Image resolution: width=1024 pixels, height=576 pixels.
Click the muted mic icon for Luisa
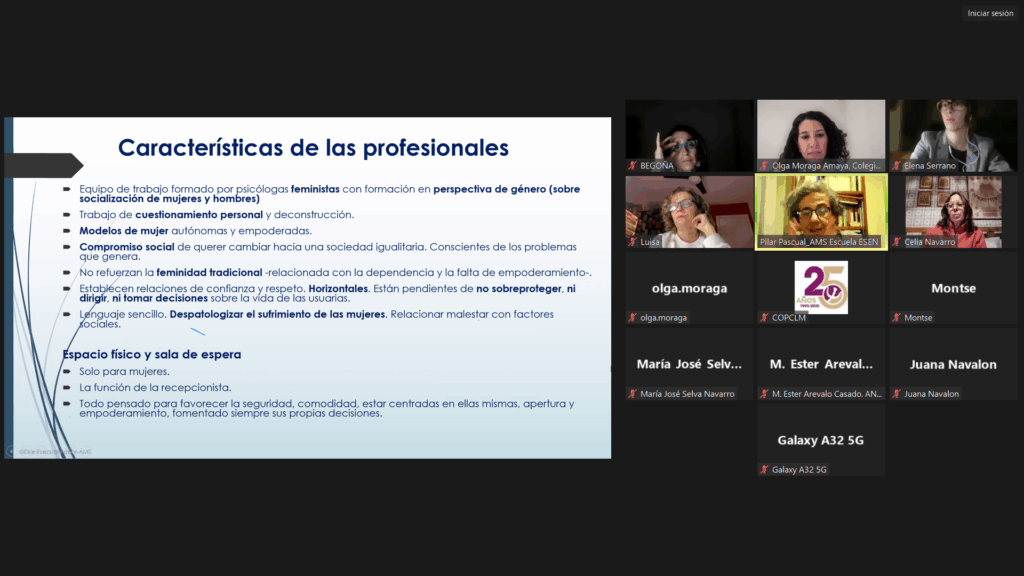pyautogui.click(x=633, y=242)
